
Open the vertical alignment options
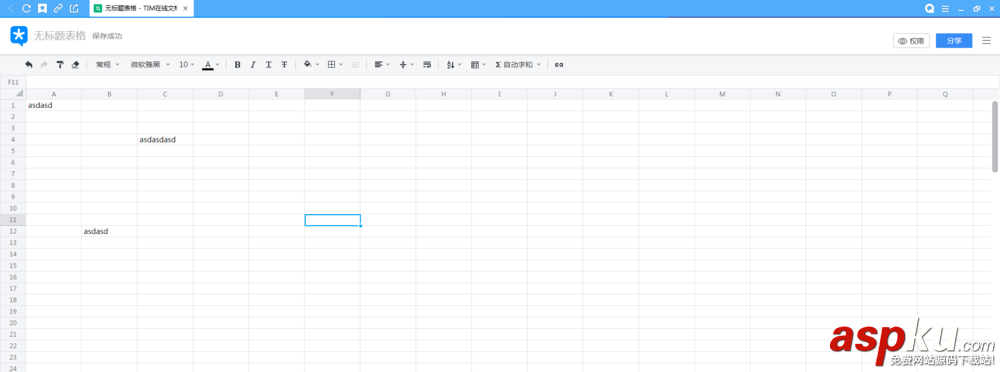pyautogui.click(x=403, y=64)
